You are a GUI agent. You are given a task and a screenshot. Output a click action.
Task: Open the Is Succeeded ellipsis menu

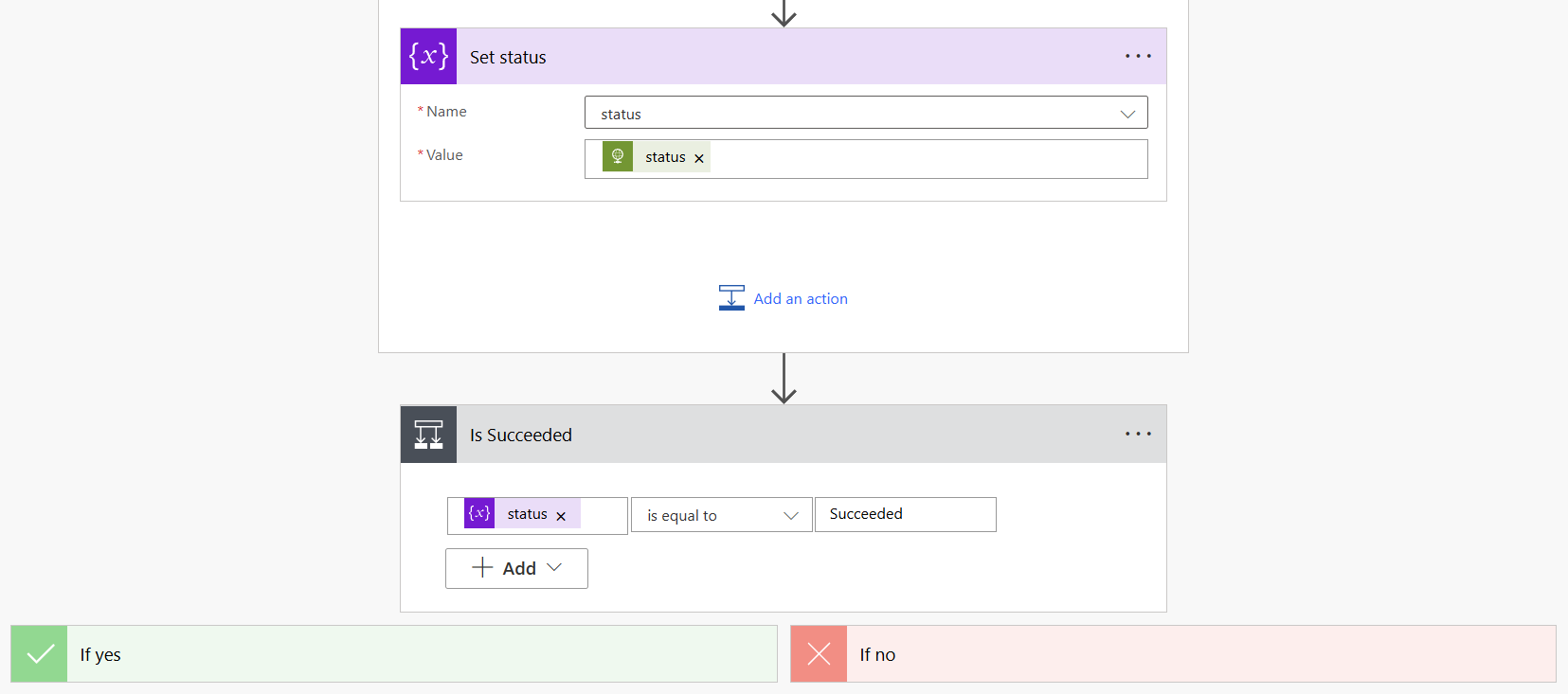tap(1138, 434)
